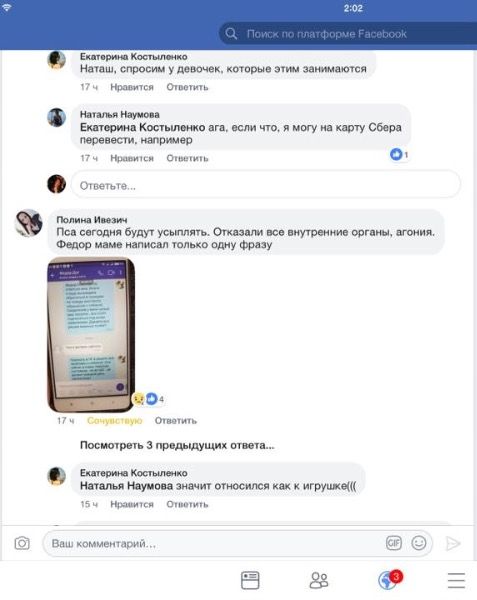
Task: Open the GIF picker in comment box
Action: [x=394, y=543]
